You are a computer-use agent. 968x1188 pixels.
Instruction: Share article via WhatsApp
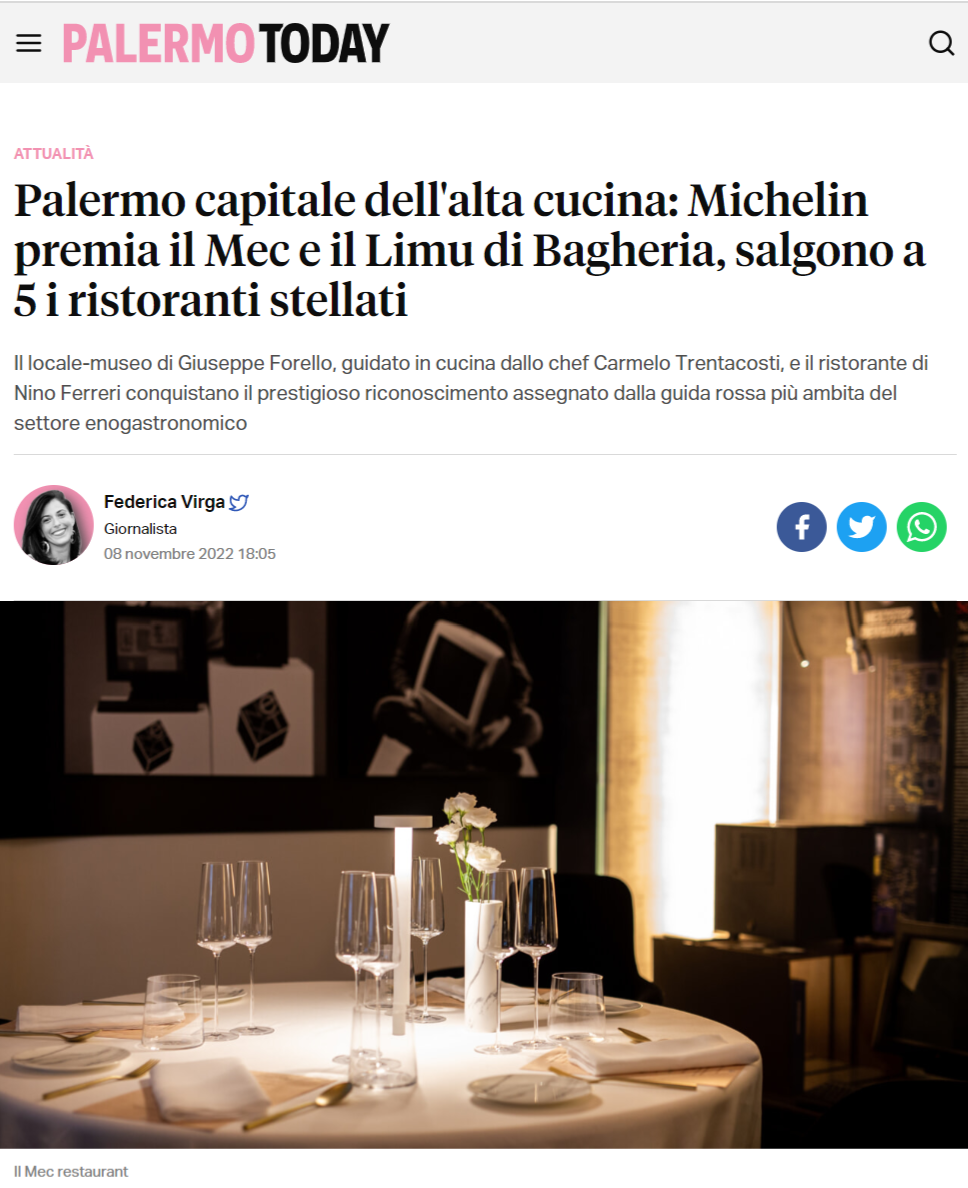pyautogui.click(x=922, y=527)
